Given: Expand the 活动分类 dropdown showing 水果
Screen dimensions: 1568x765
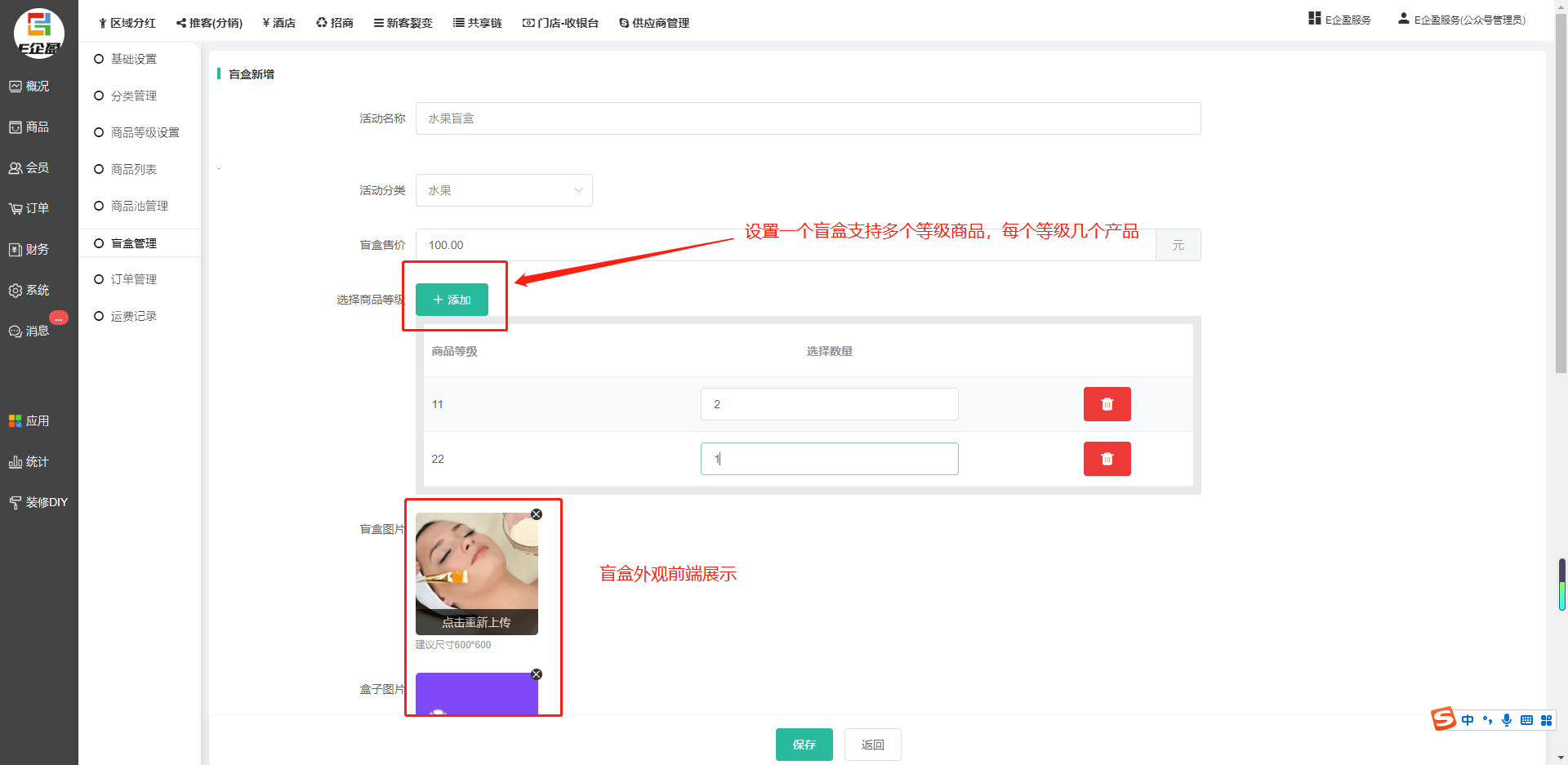Looking at the screenshot, I should (x=504, y=190).
